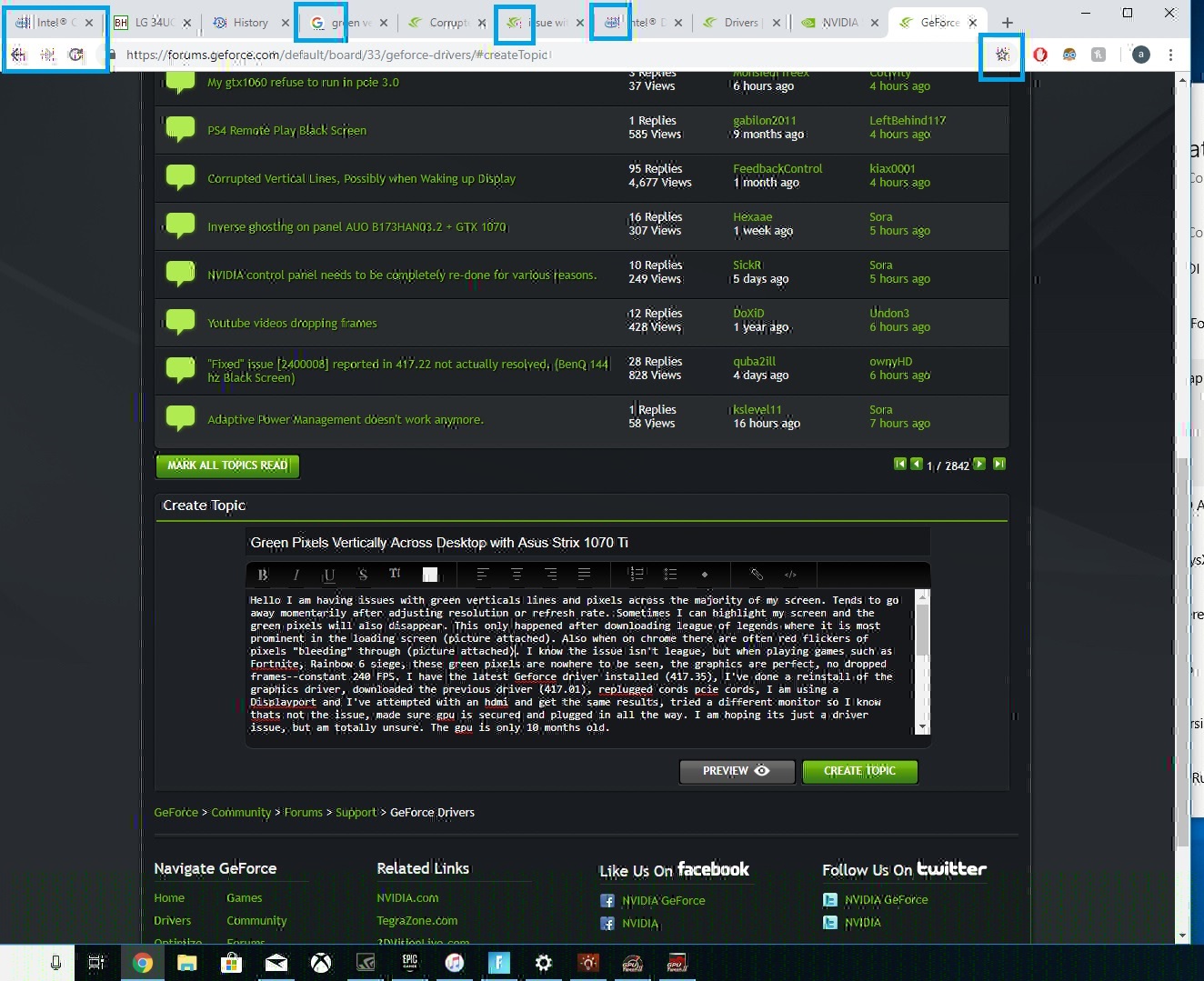
Task: Open the browser profile avatar menu
Action: (x=1140, y=55)
